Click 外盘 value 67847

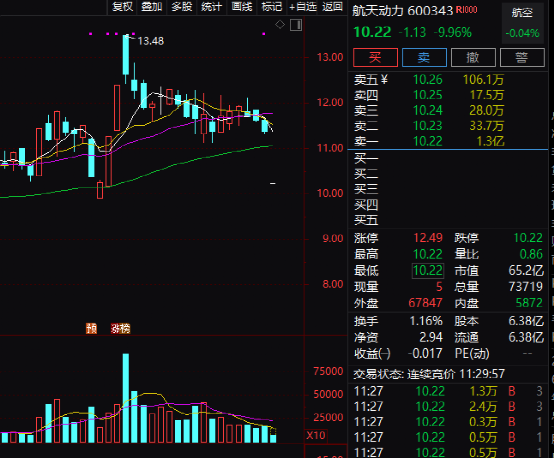tap(425, 303)
